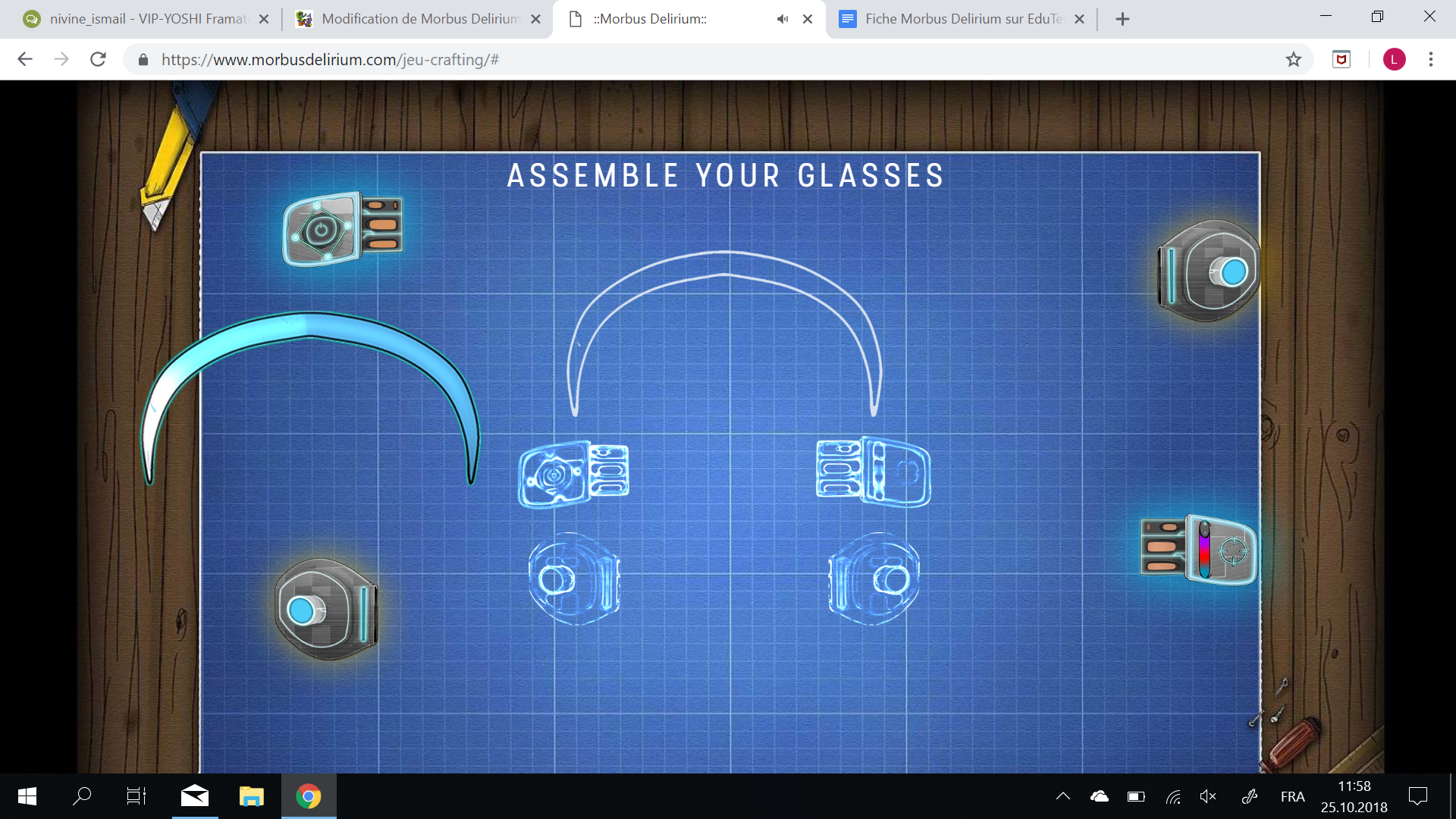Open the Action Center notifications icon
The width and height of the screenshot is (1456, 819).
(1418, 796)
